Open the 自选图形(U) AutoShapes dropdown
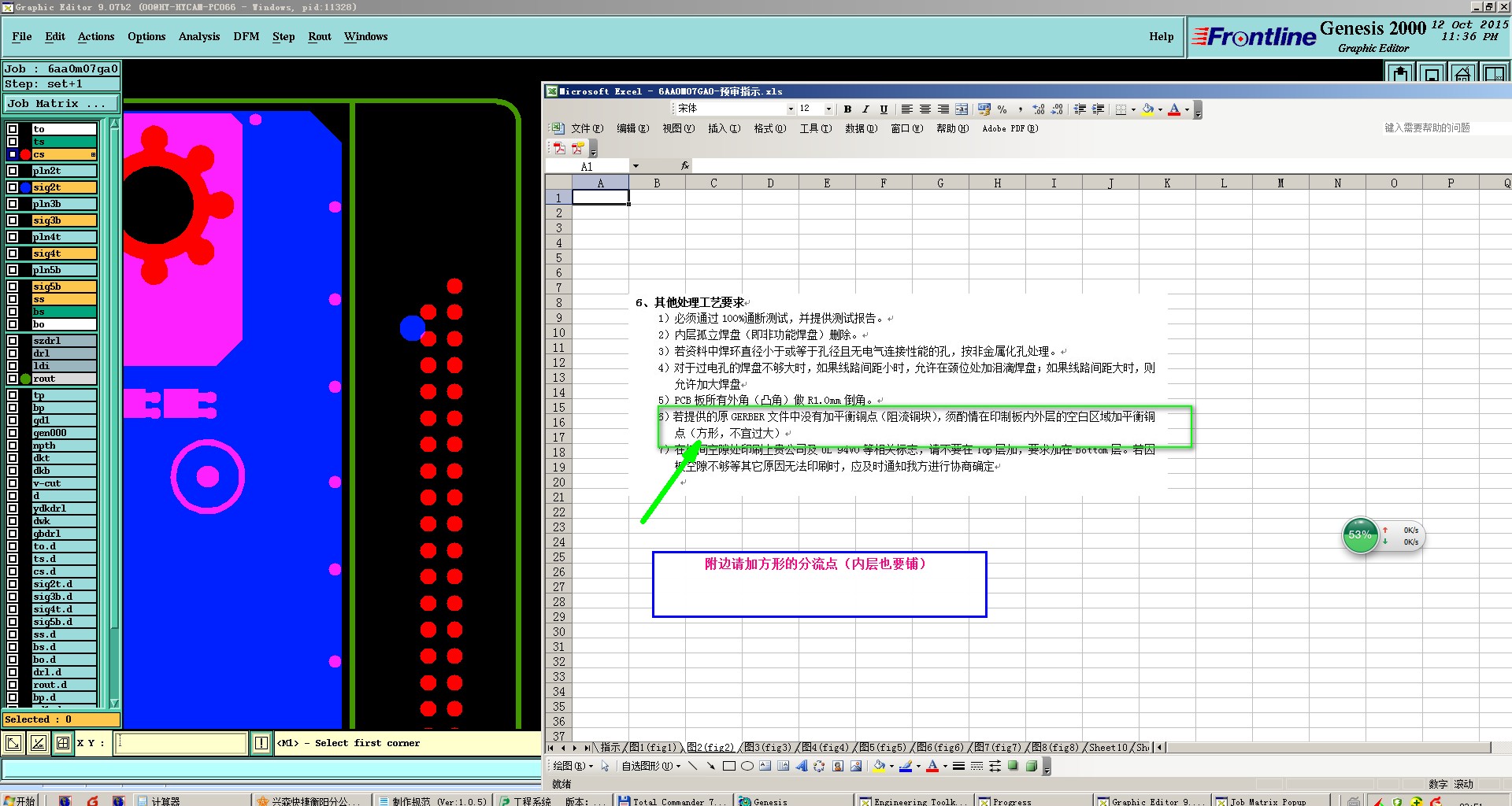 point(651,766)
